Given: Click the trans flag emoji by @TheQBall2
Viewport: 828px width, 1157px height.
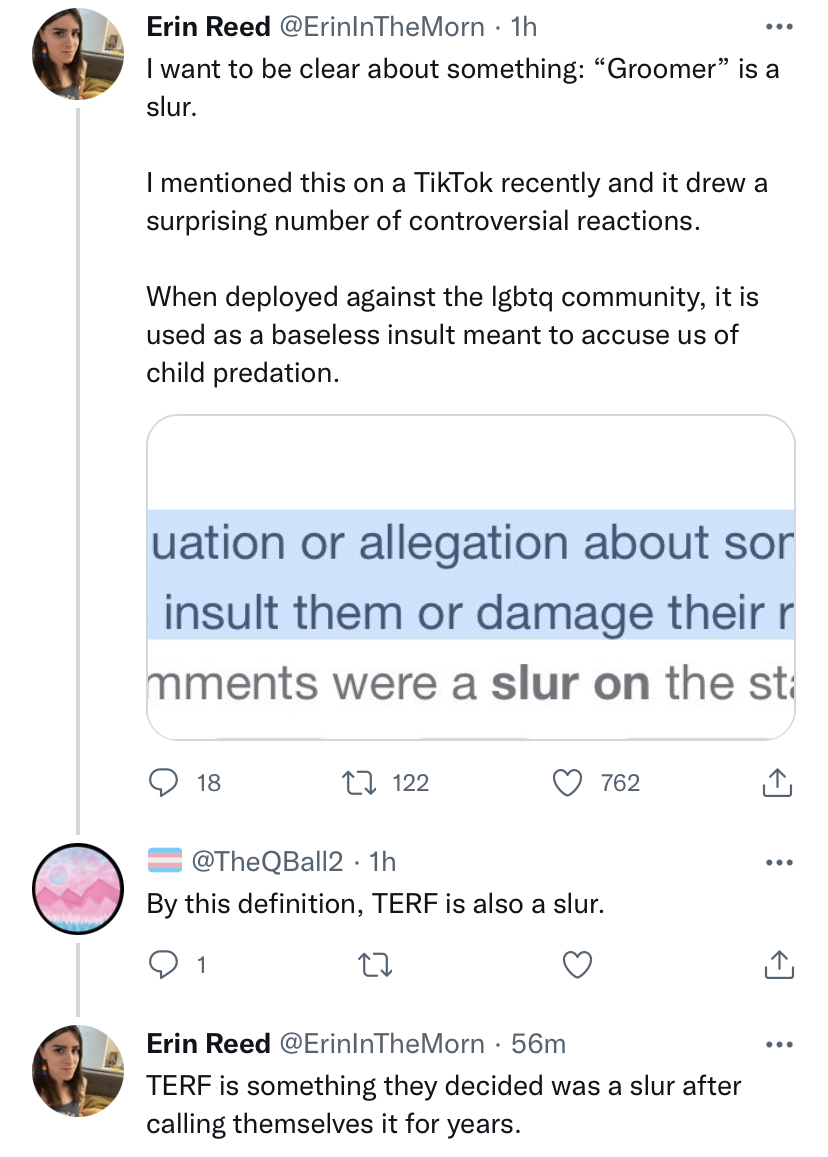Looking at the screenshot, I should click(x=164, y=860).
